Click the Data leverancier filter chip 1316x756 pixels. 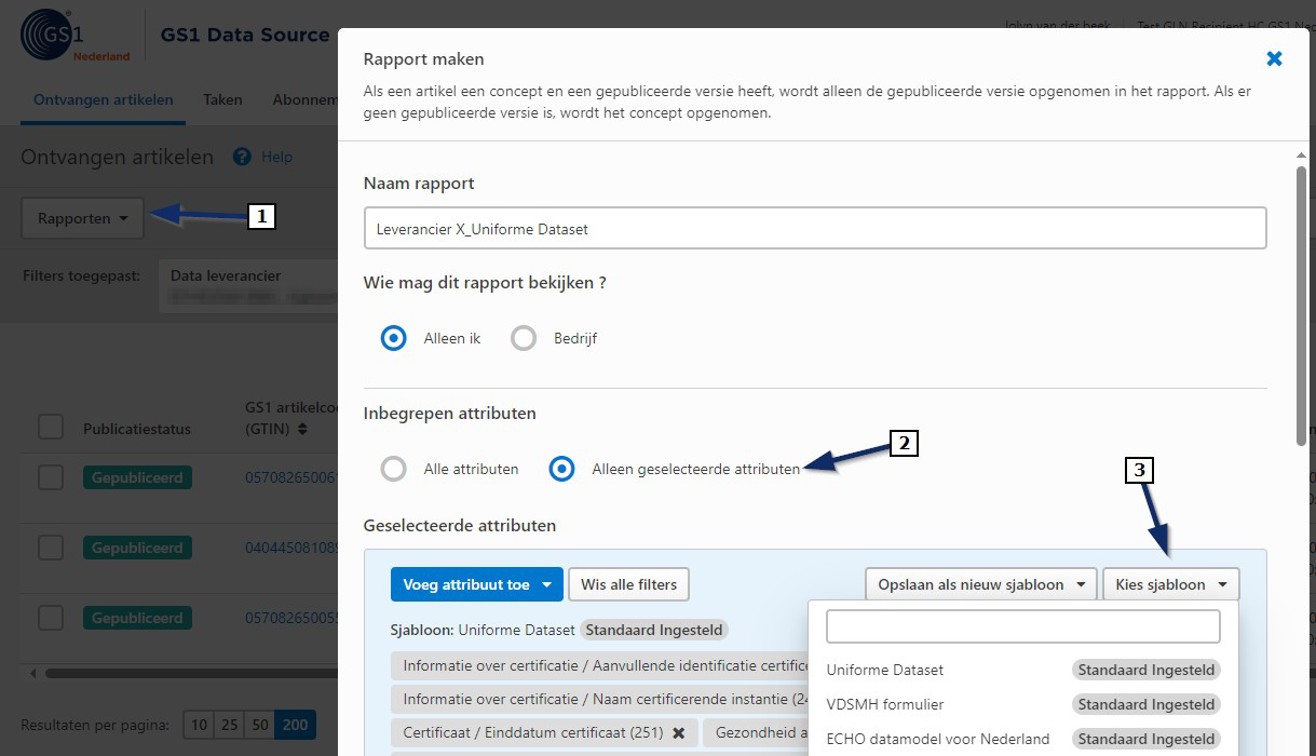[x=248, y=286]
